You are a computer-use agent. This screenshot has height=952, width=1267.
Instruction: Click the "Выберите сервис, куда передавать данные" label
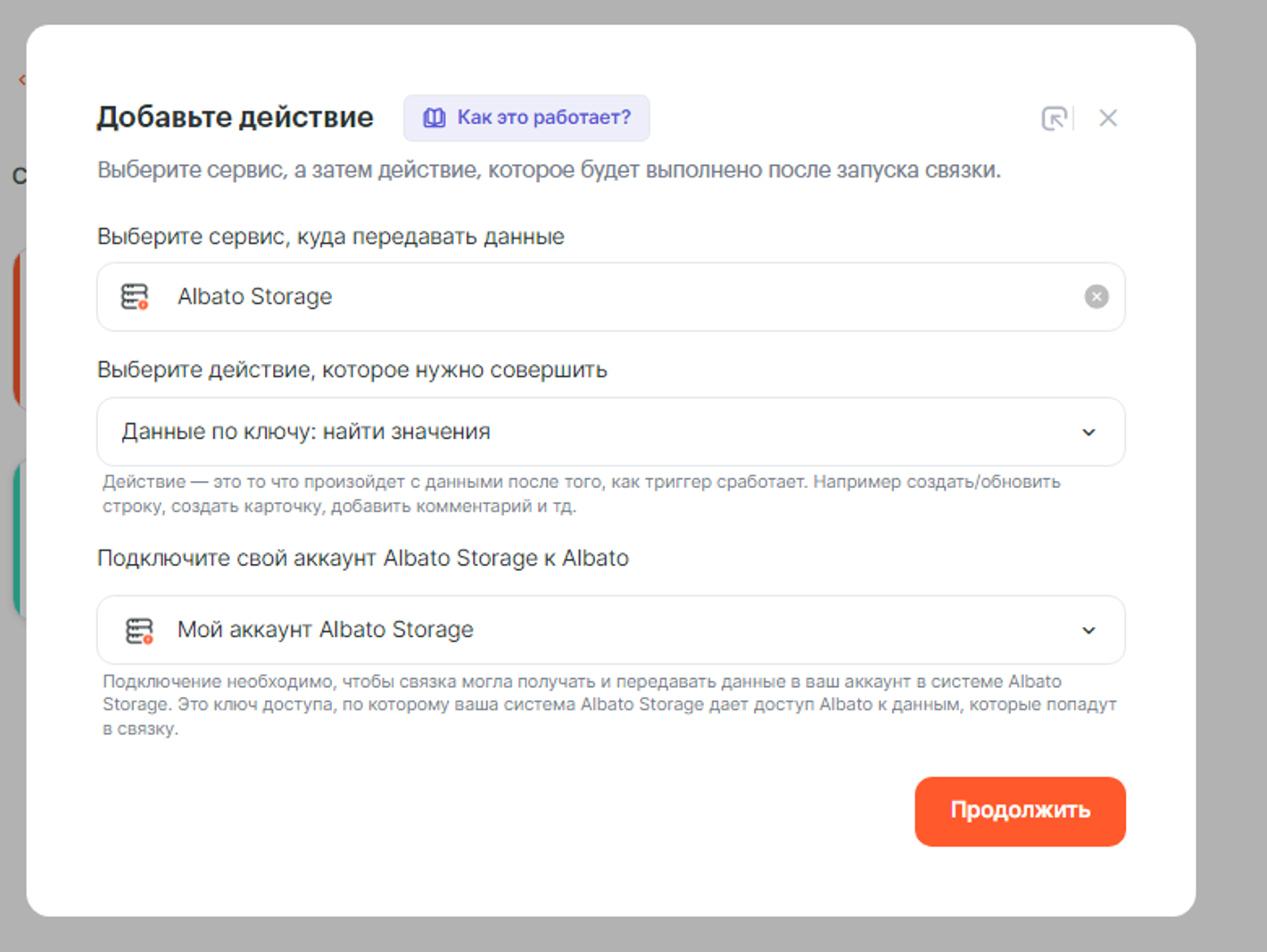(330, 236)
